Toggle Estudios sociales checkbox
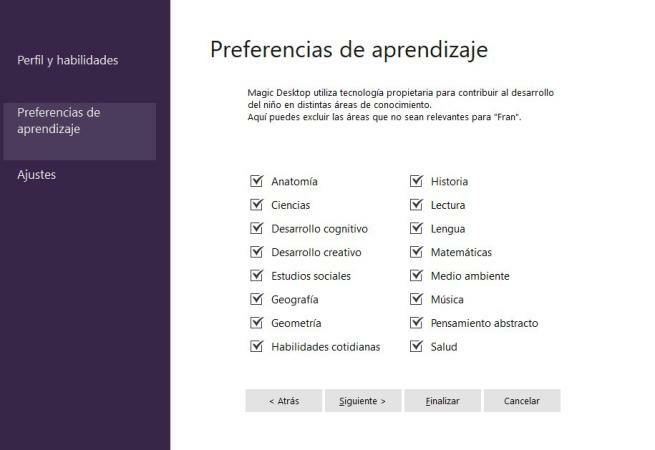655x450 pixels. (255, 276)
